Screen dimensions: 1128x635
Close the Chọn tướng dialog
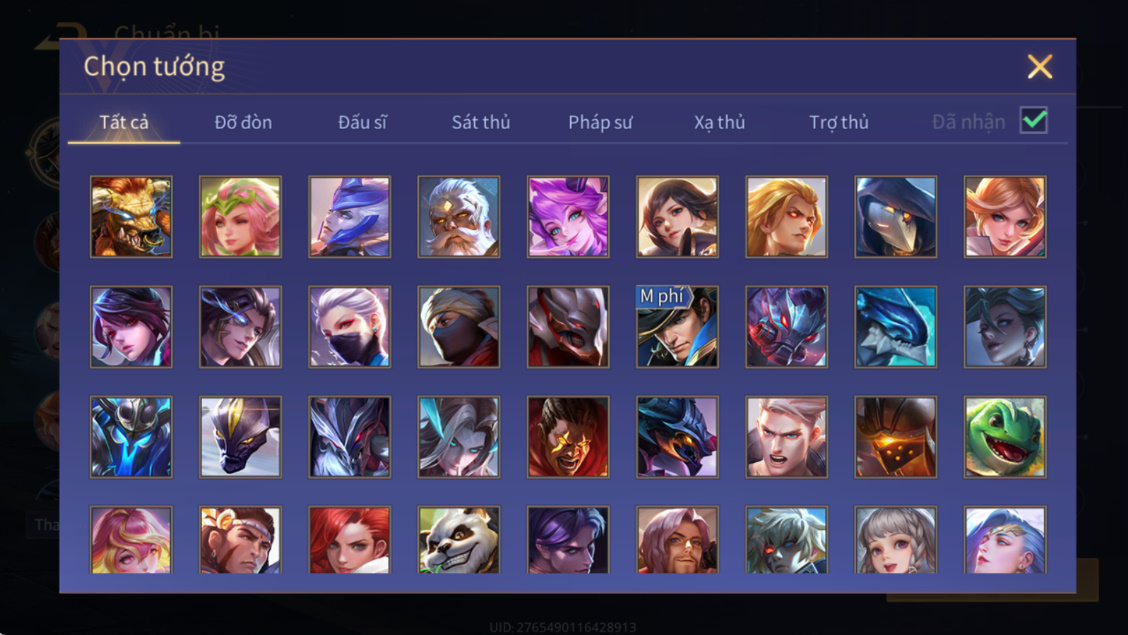(x=1040, y=66)
